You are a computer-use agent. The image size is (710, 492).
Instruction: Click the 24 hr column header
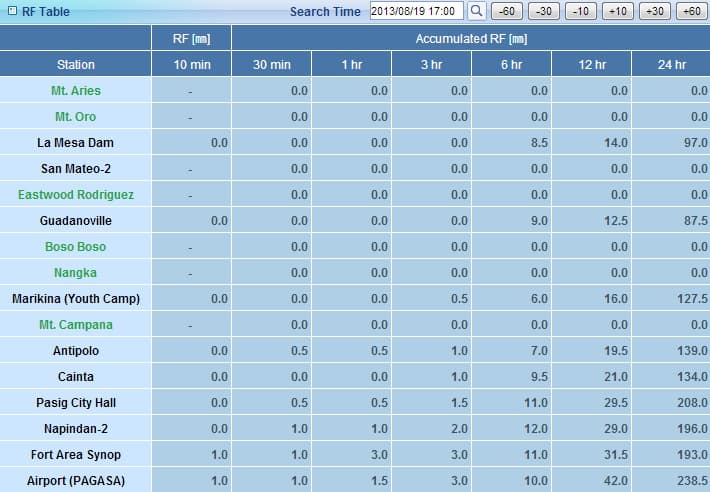(671, 65)
